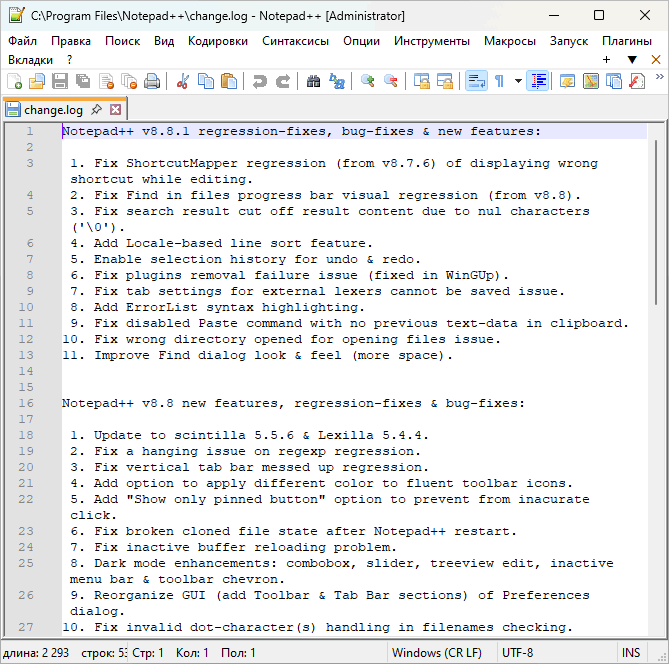This screenshot has width=669, height=664.
Task: Click the New file toolbar icon
Action: pos(15,82)
